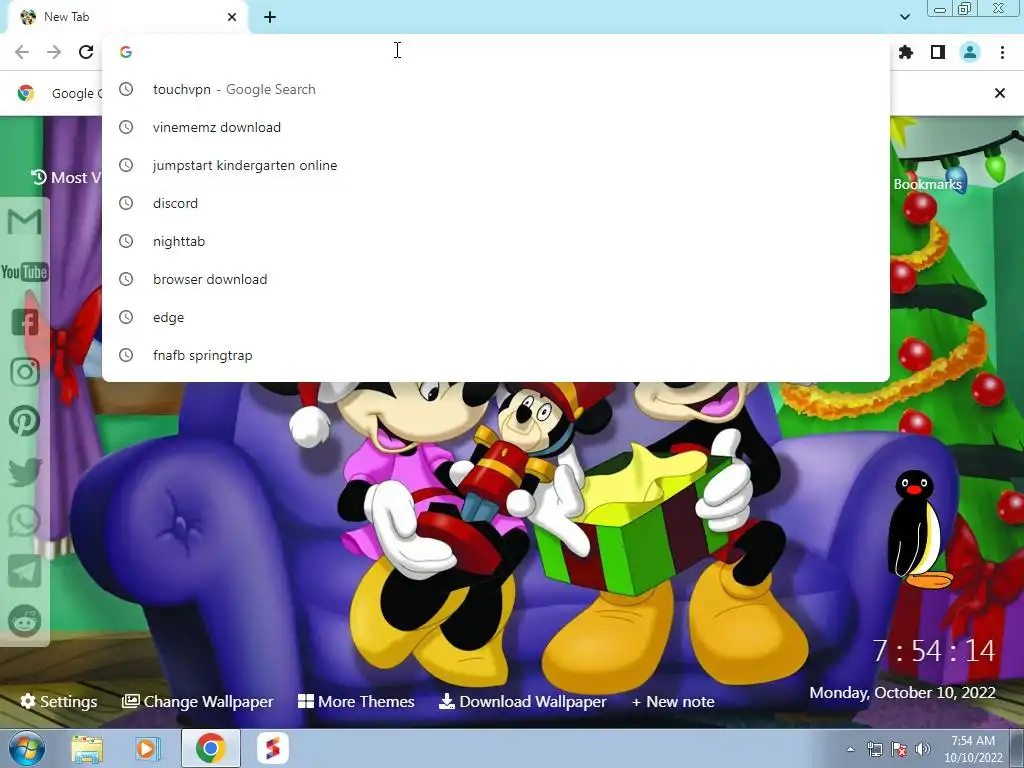Open the taskbar clock 7:54 AM
Viewport: 1024px width, 768px height.
coord(973,749)
